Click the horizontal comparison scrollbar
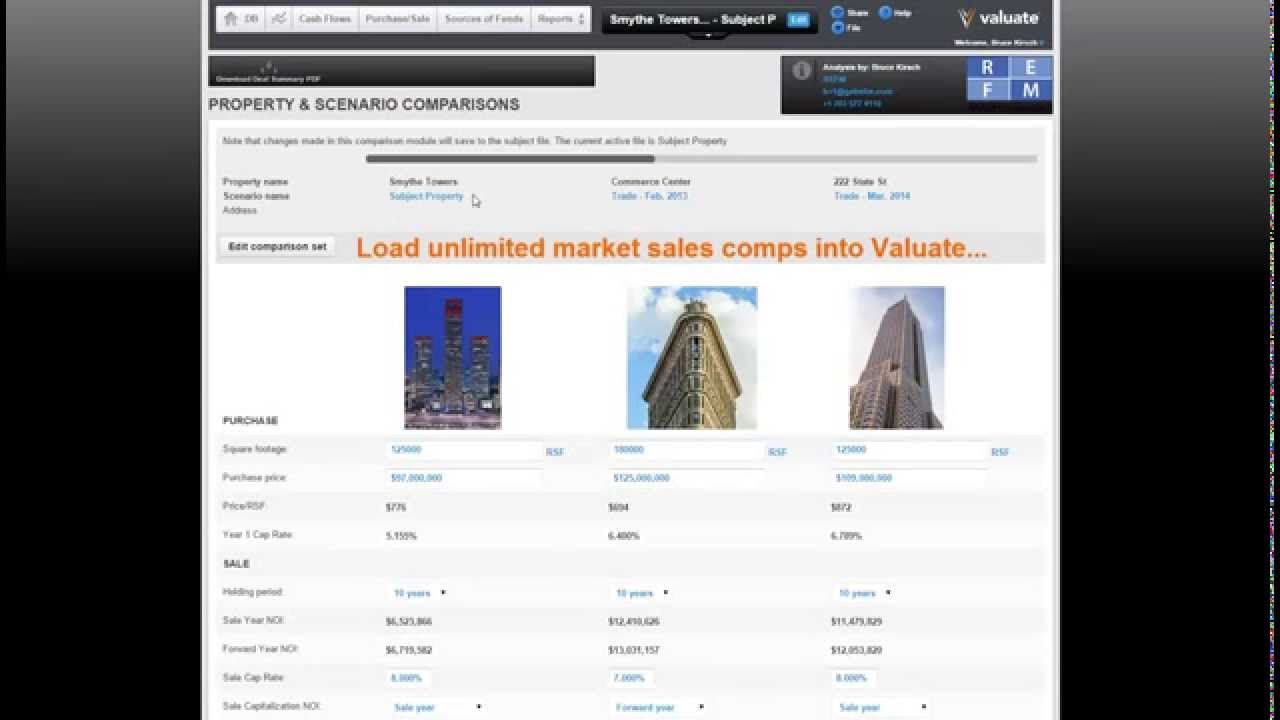Image resolution: width=1280 pixels, height=720 pixels. [510, 159]
